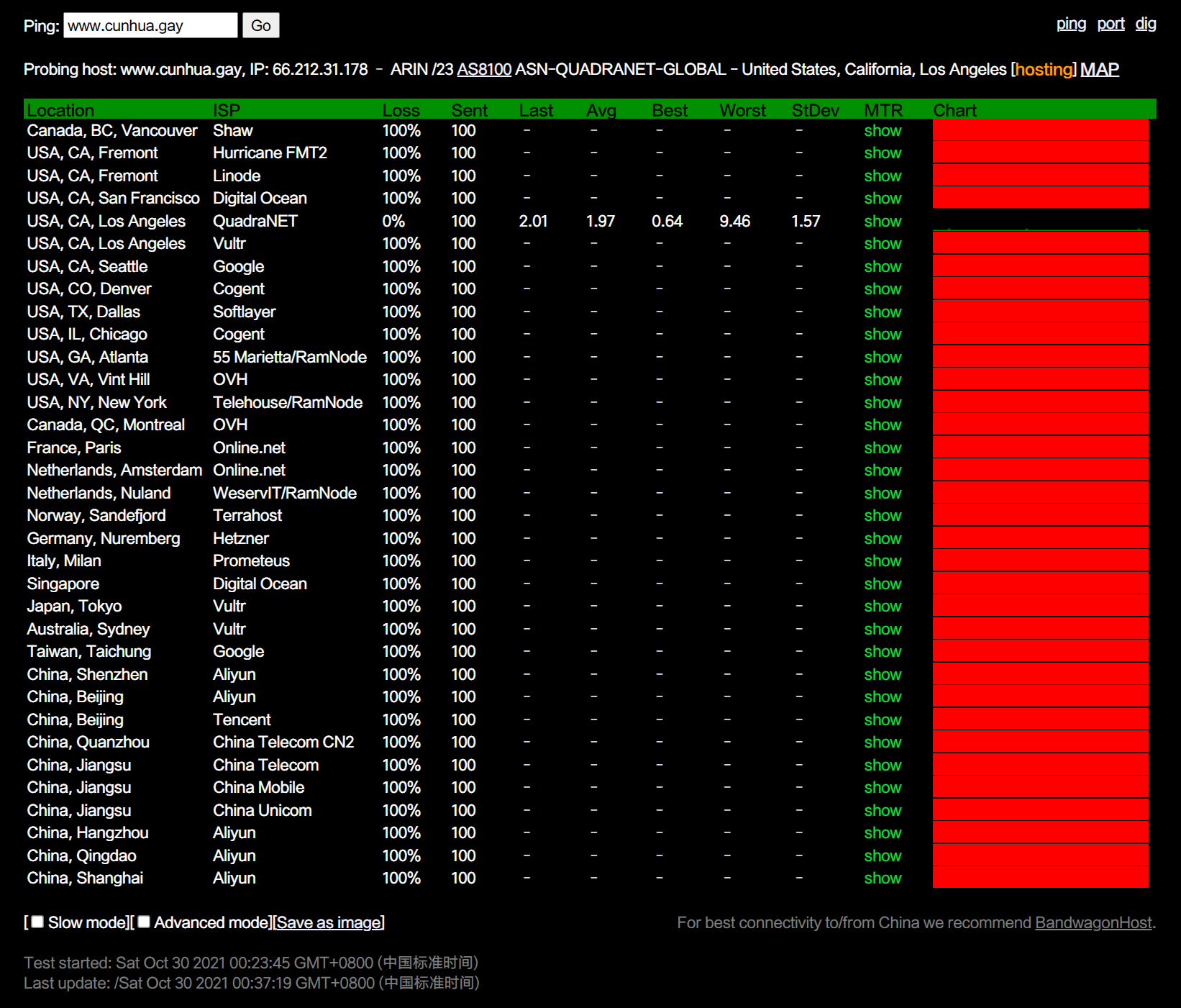This screenshot has width=1181, height=1008.
Task: Show MTR for Vint Hill OVH row
Action: (883, 379)
